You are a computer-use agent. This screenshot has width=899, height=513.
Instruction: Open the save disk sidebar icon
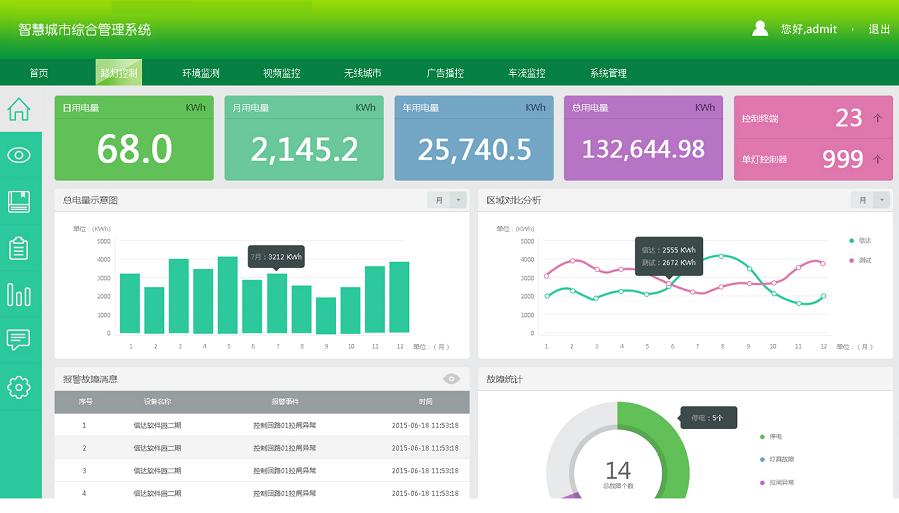coord(19,202)
